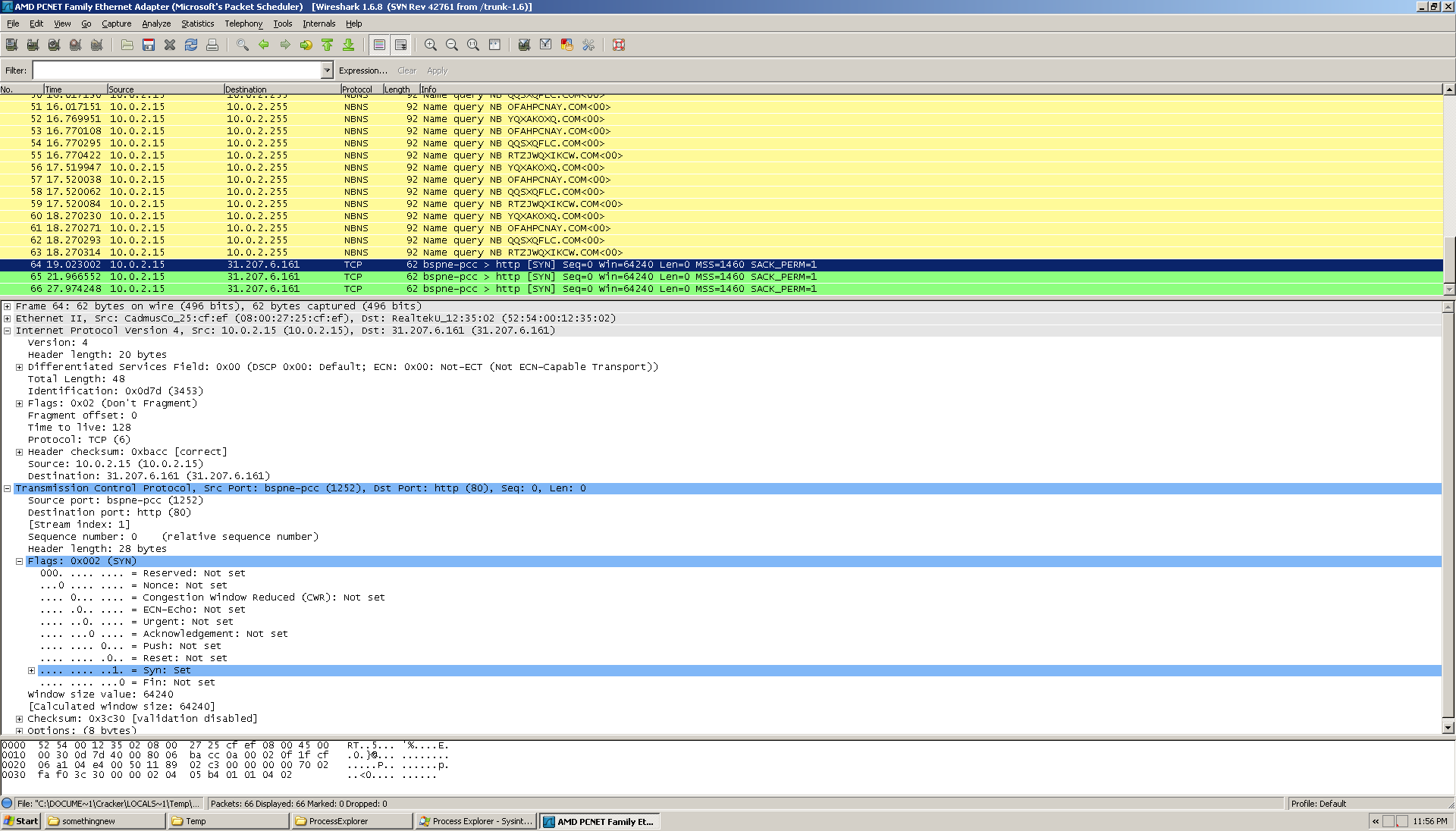Open the Statistics menu

(197, 24)
